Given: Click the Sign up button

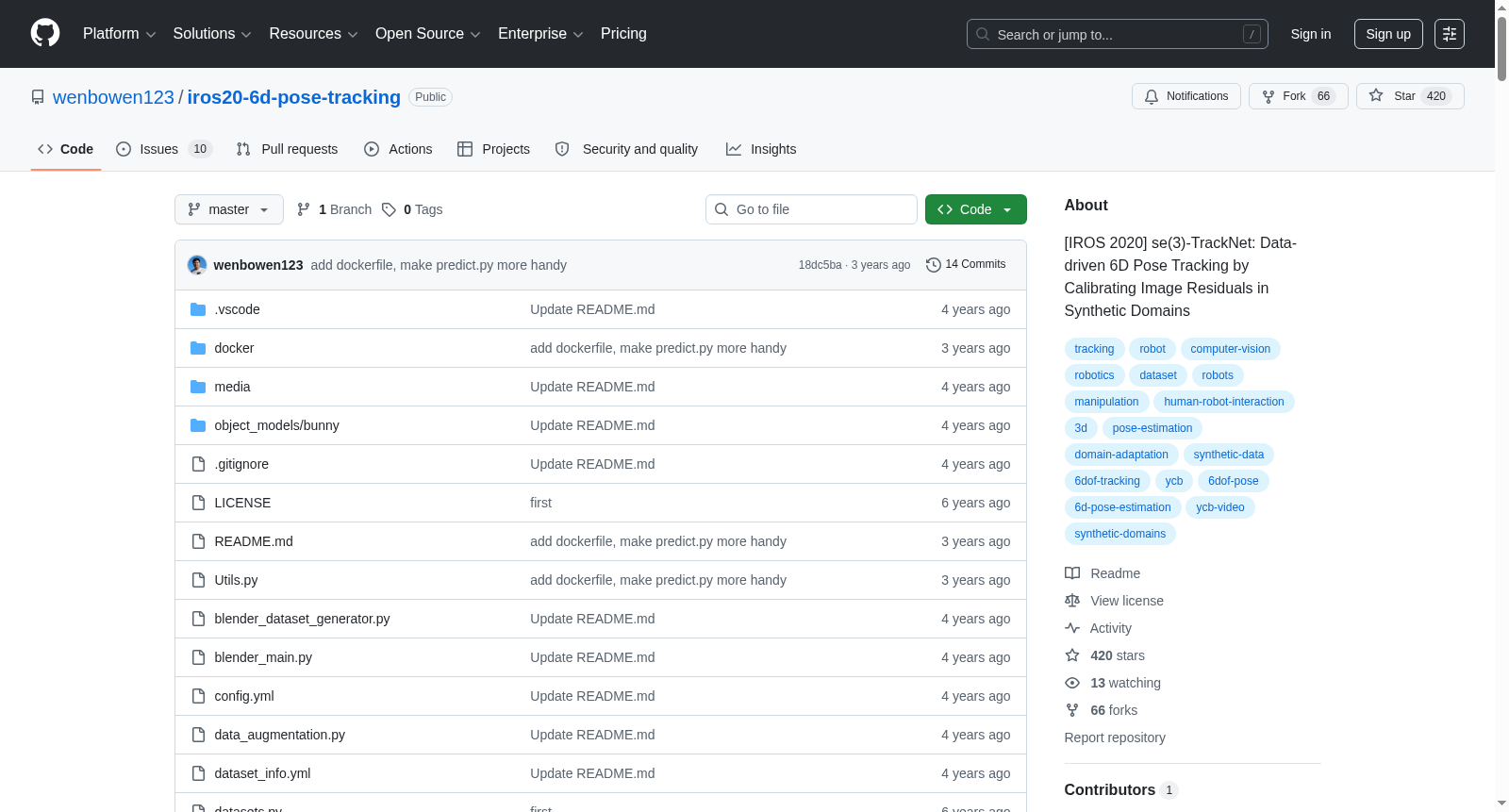Looking at the screenshot, I should pyautogui.click(x=1388, y=34).
